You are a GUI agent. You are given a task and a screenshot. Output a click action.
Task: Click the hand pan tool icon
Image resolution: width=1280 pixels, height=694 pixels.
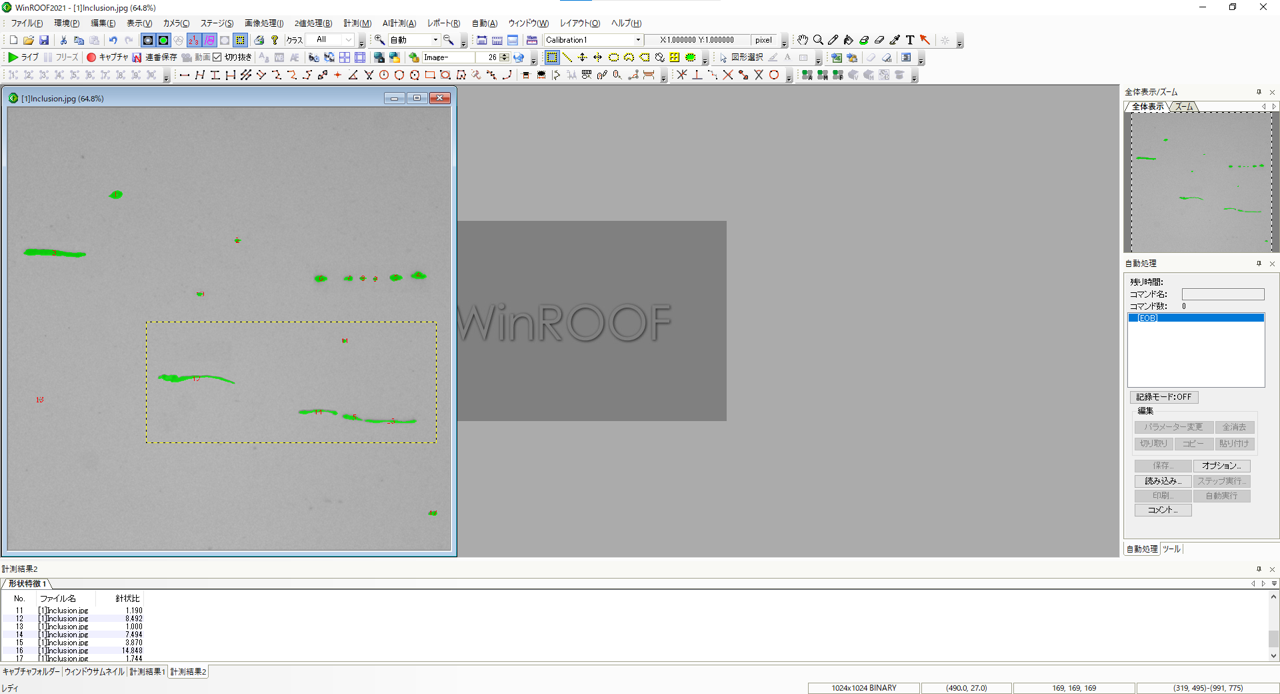click(x=802, y=40)
